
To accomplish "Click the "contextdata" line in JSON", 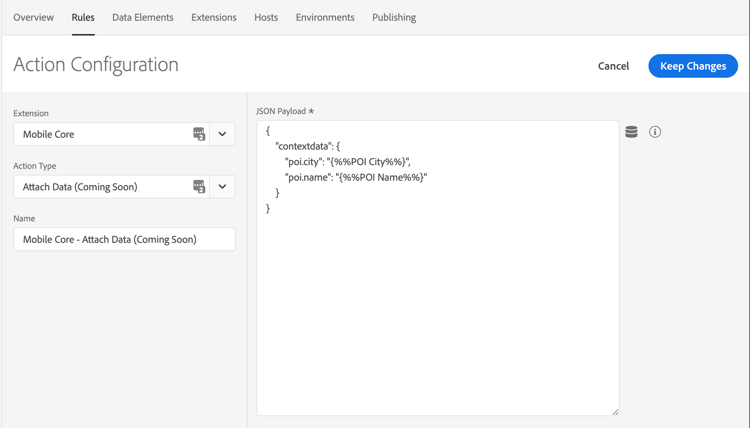I will (308, 146).
